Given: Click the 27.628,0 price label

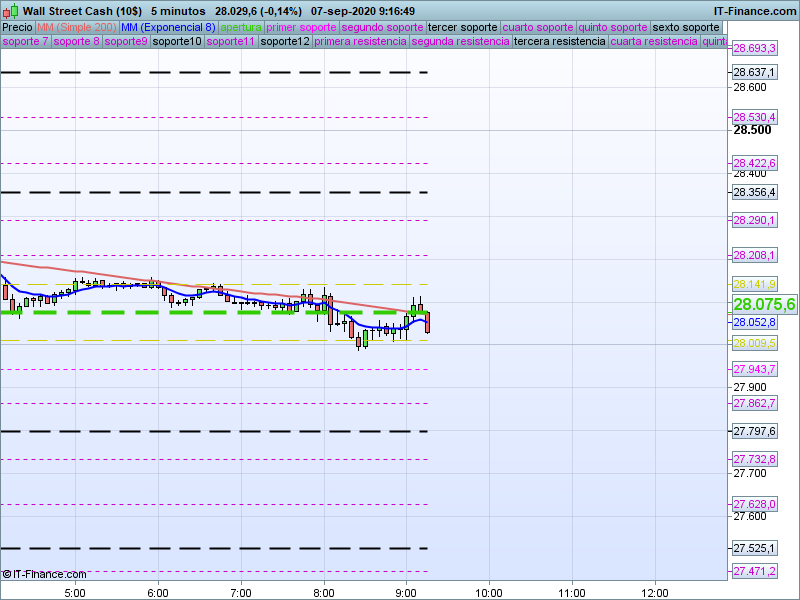Looking at the screenshot, I should coord(754,504).
